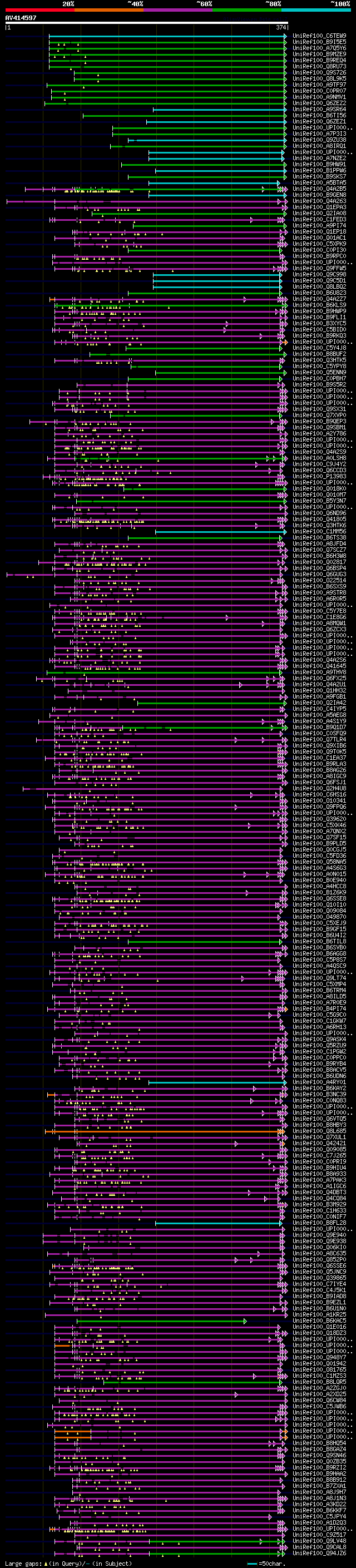Select hit UniRef100_Q8RU73

(x=319, y=66)
